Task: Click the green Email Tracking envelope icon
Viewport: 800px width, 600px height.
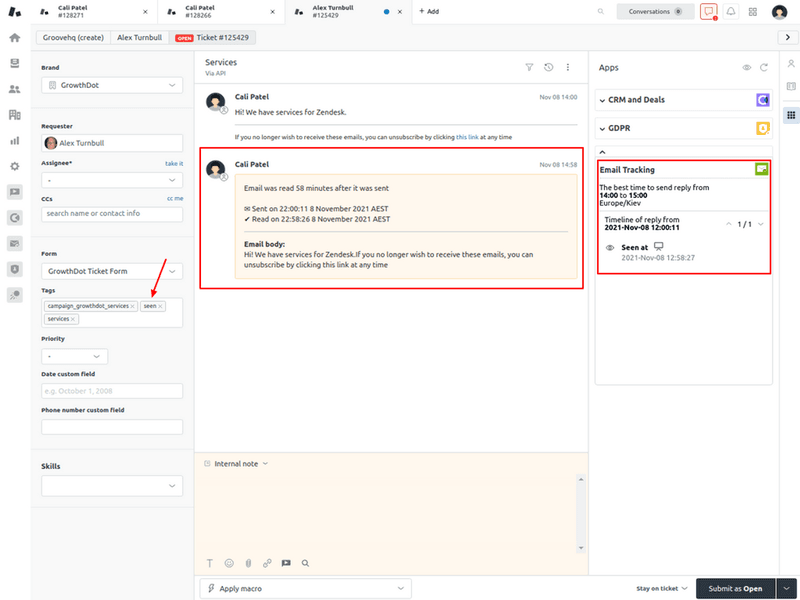Action: (x=761, y=169)
